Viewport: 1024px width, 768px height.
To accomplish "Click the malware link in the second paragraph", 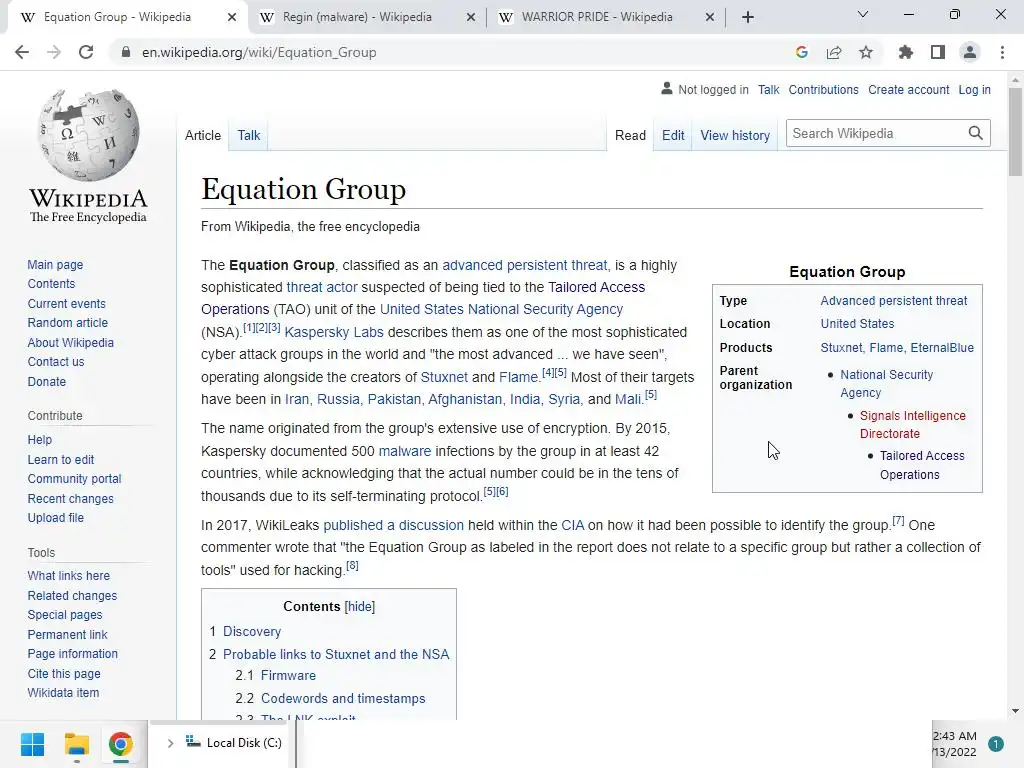I will point(405,451).
